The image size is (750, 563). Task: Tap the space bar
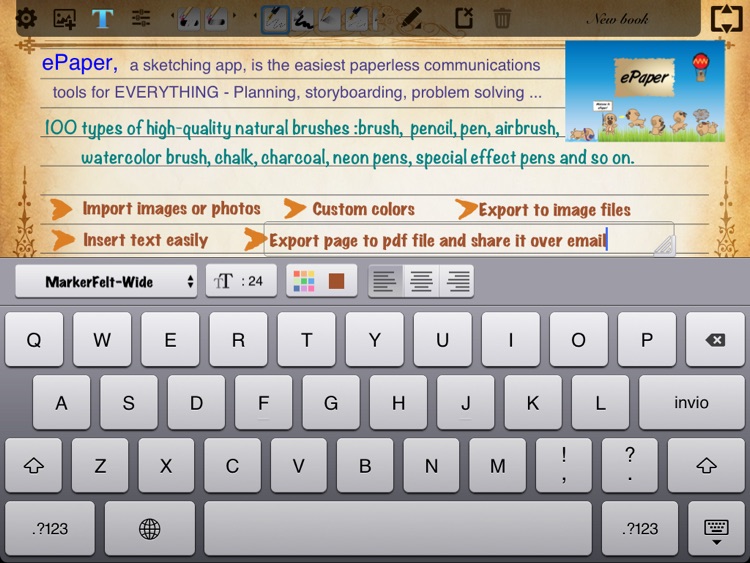[x=398, y=529]
